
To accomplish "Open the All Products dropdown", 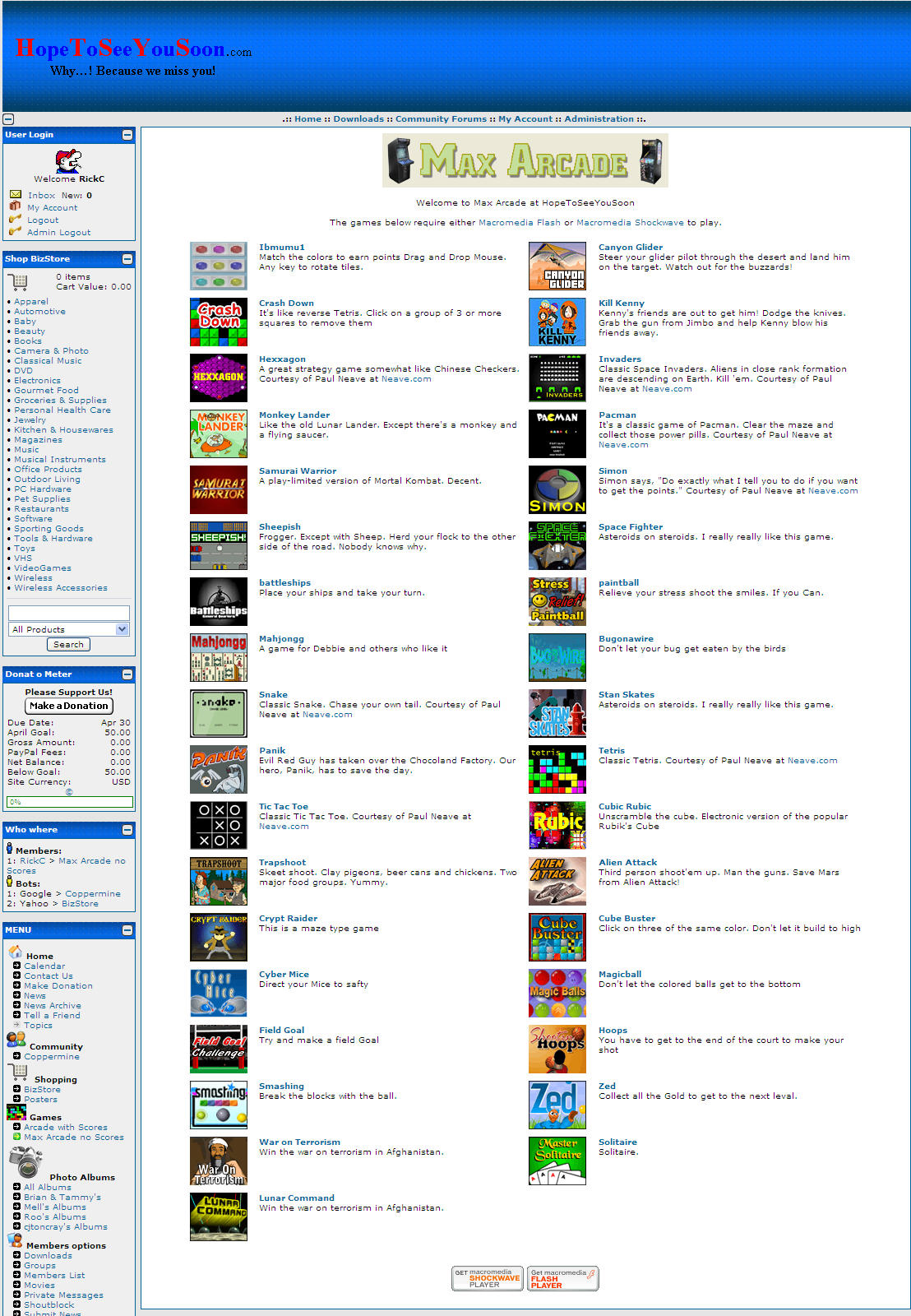I will [x=69, y=629].
